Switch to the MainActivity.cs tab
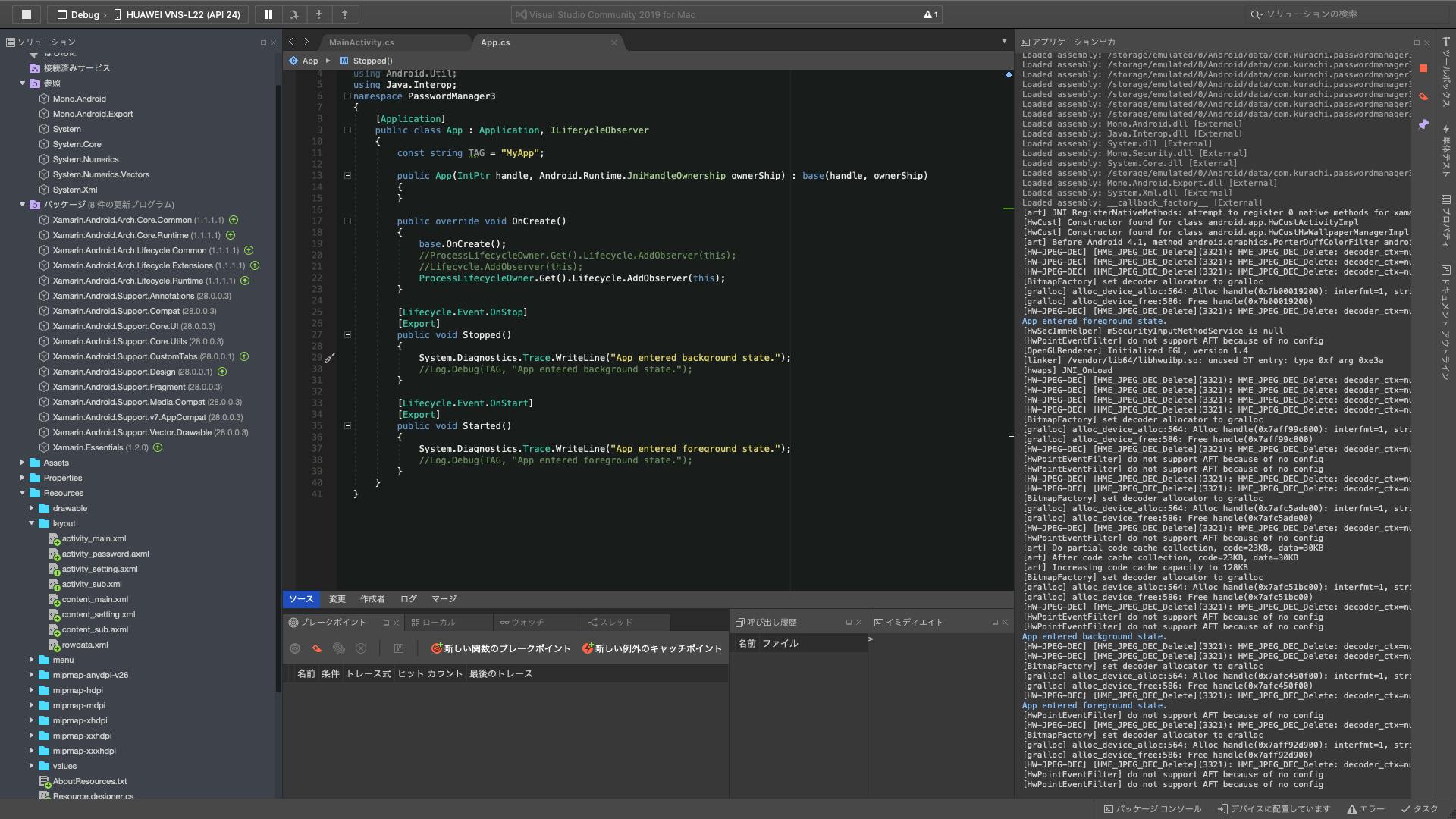This screenshot has width=1456, height=819. pos(361,42)
